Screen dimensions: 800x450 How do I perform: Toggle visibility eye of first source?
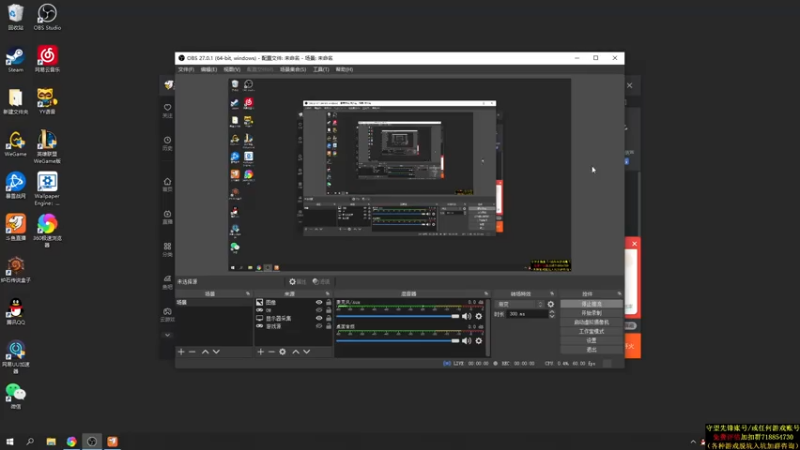[x=319, y=302]
